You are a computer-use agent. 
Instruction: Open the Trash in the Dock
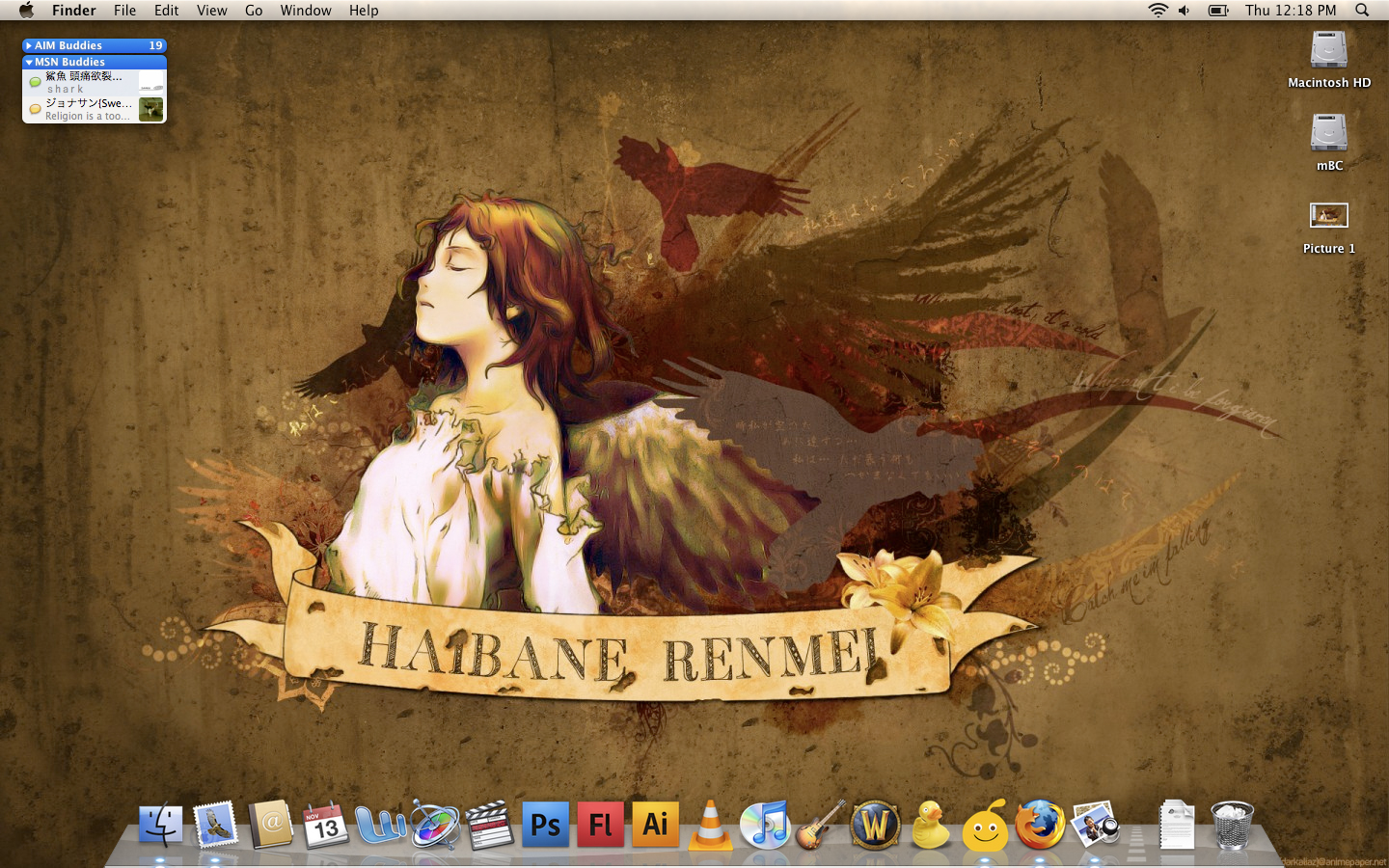click(1232, 826)
